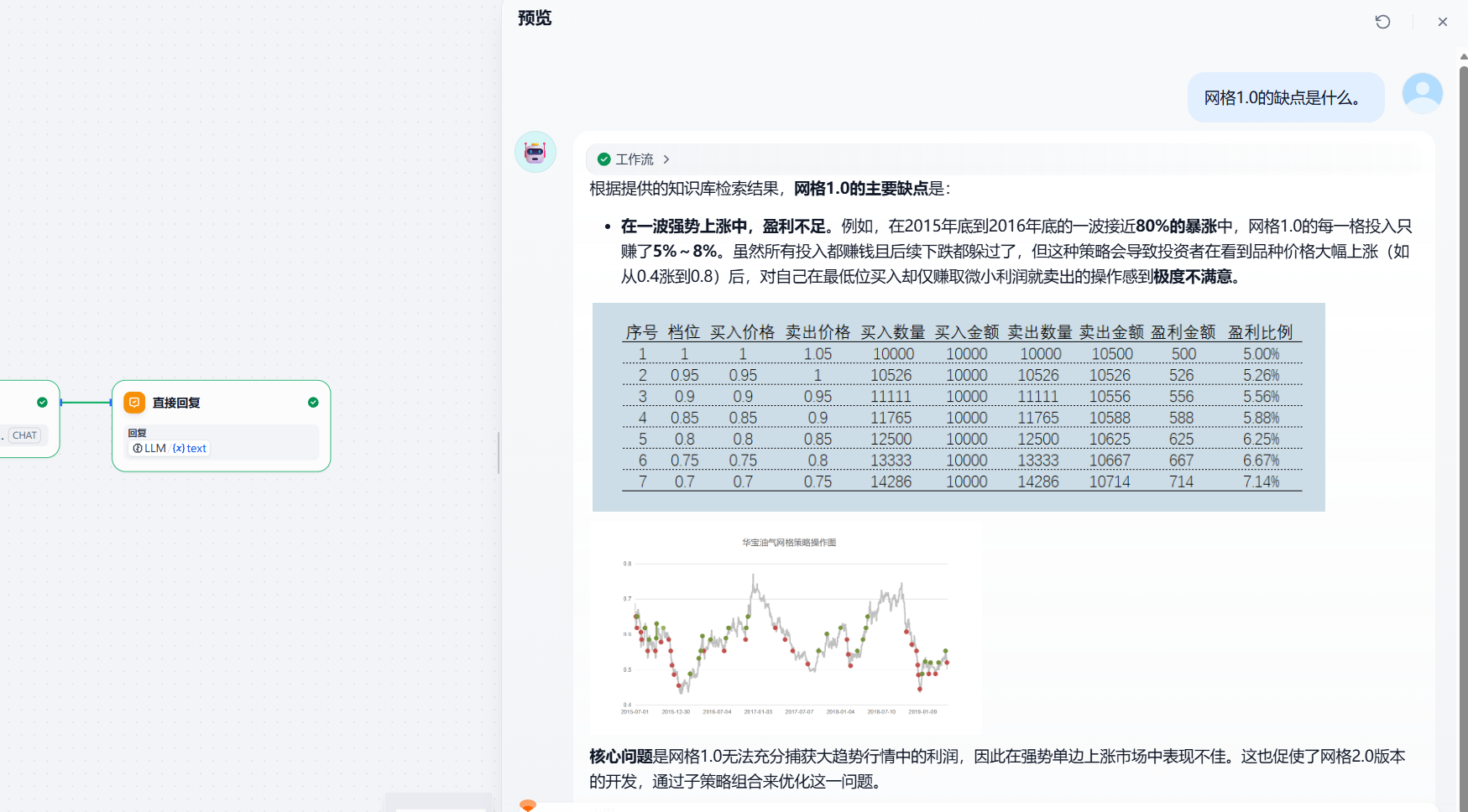Screen dimensions: 1468x812
Task: Collapse the workflow result details arrow
Action: [x=666, y=159]
